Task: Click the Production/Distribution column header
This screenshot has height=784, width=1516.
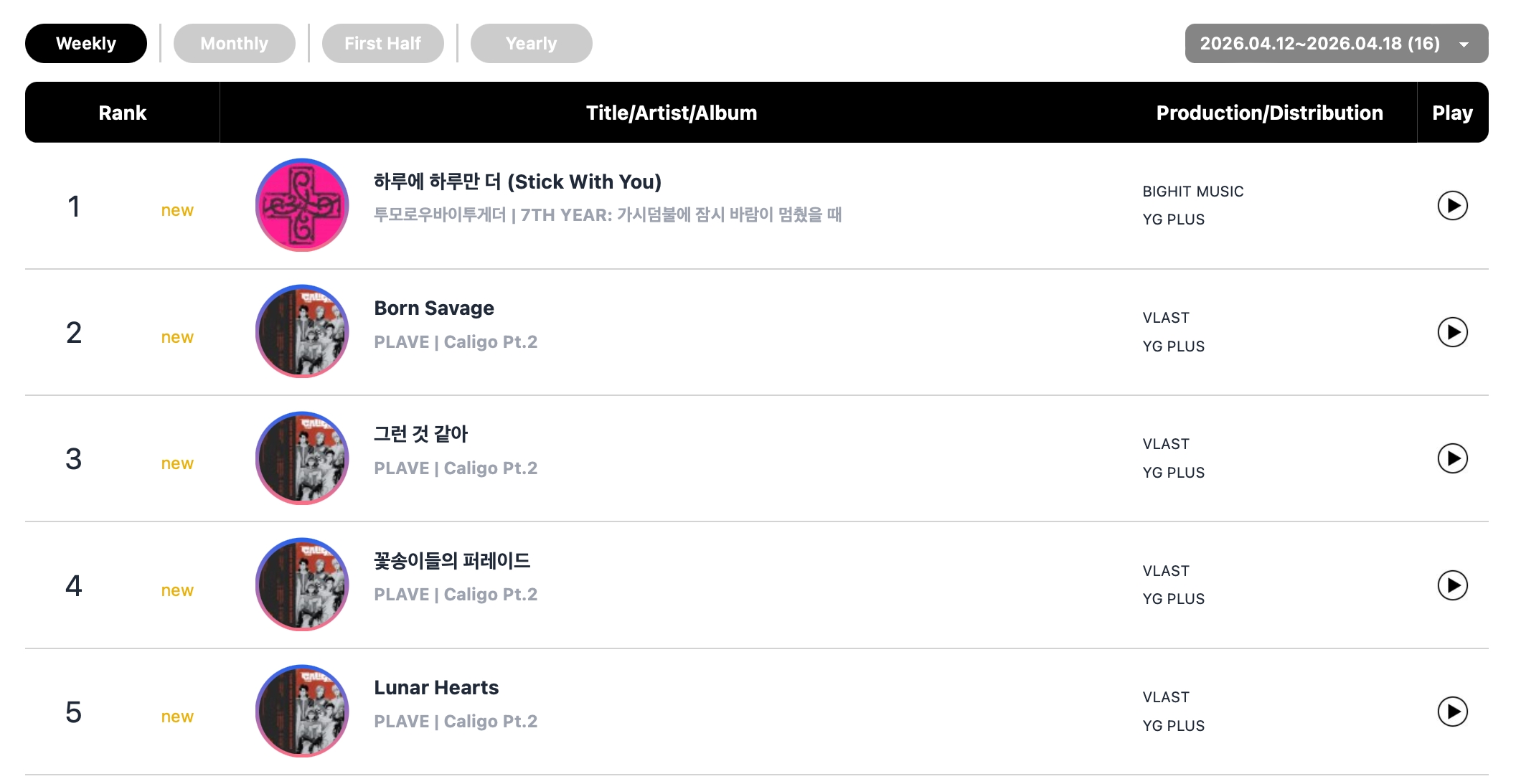Action: click(1269, 113)
